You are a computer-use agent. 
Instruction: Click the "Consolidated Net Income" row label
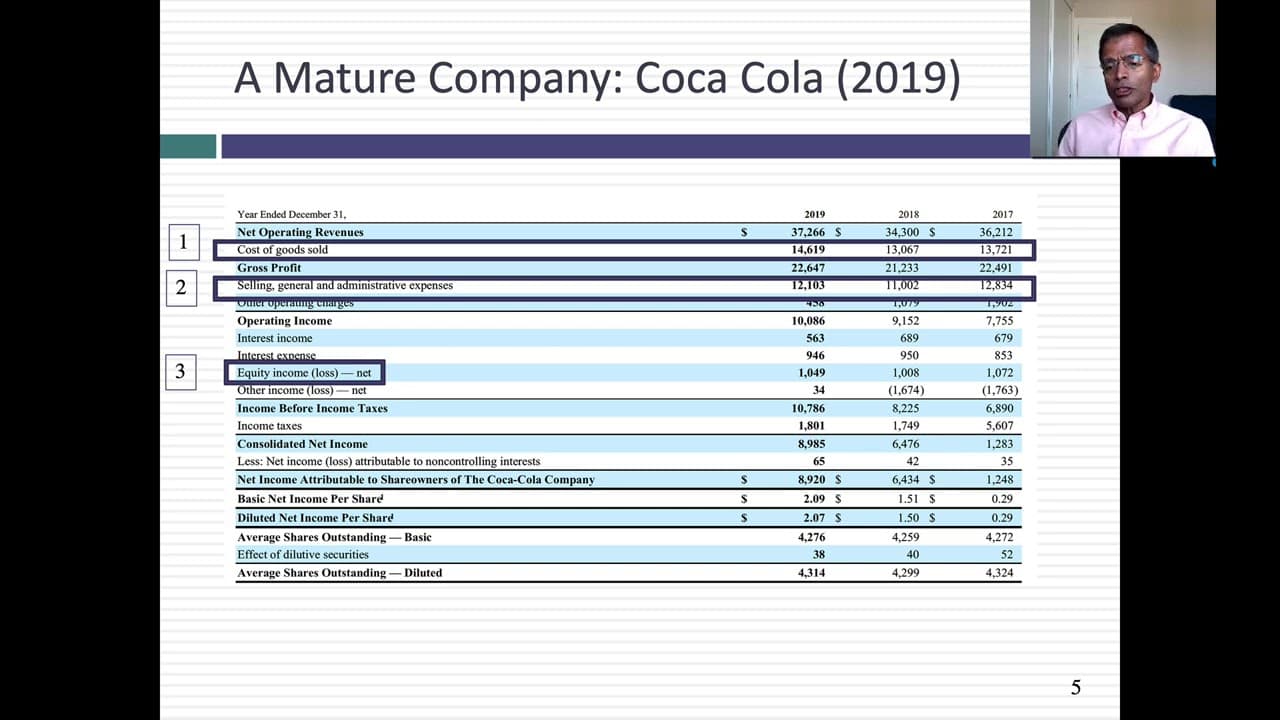pos(302,444)
